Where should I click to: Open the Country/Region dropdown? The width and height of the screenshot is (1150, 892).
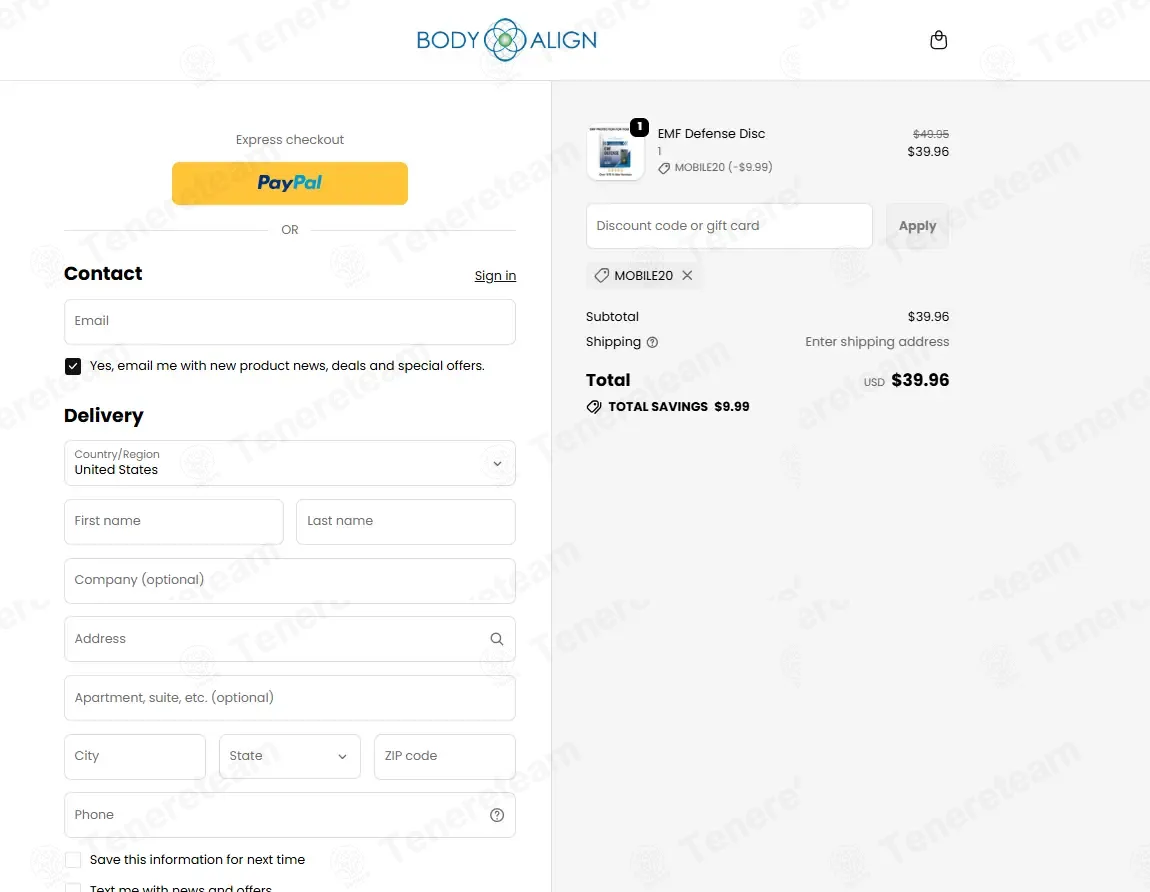[x=290, y=463]
